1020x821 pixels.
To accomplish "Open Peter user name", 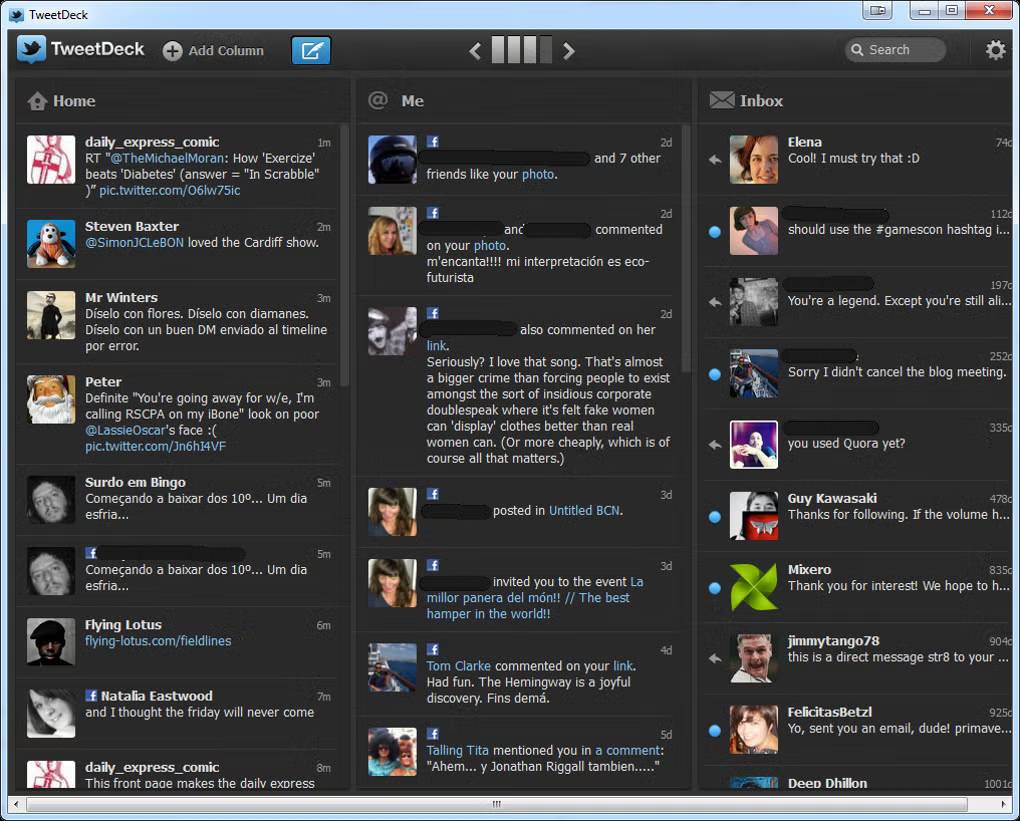I will (x=103, y=382).
